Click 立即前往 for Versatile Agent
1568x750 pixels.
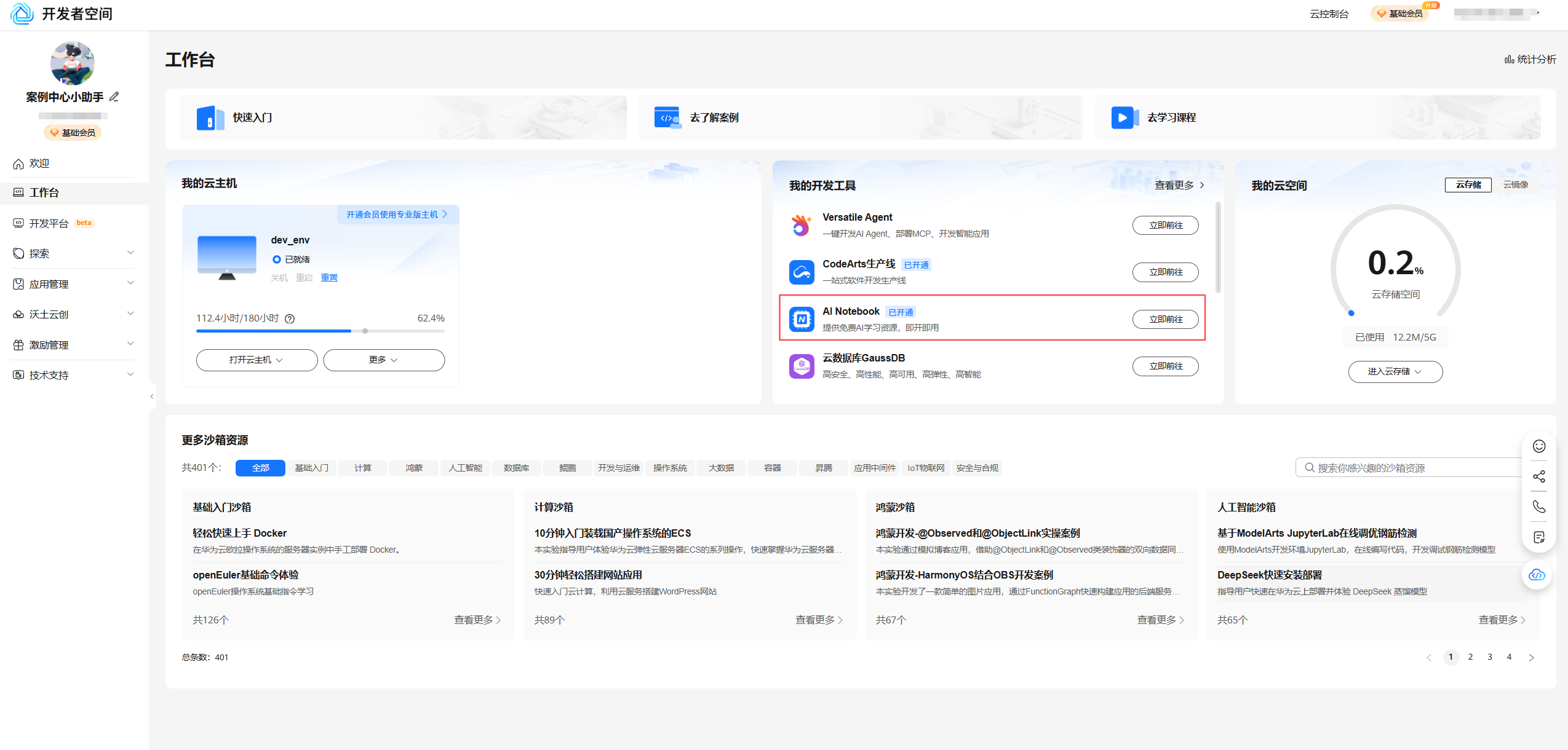click(1165, 225)
